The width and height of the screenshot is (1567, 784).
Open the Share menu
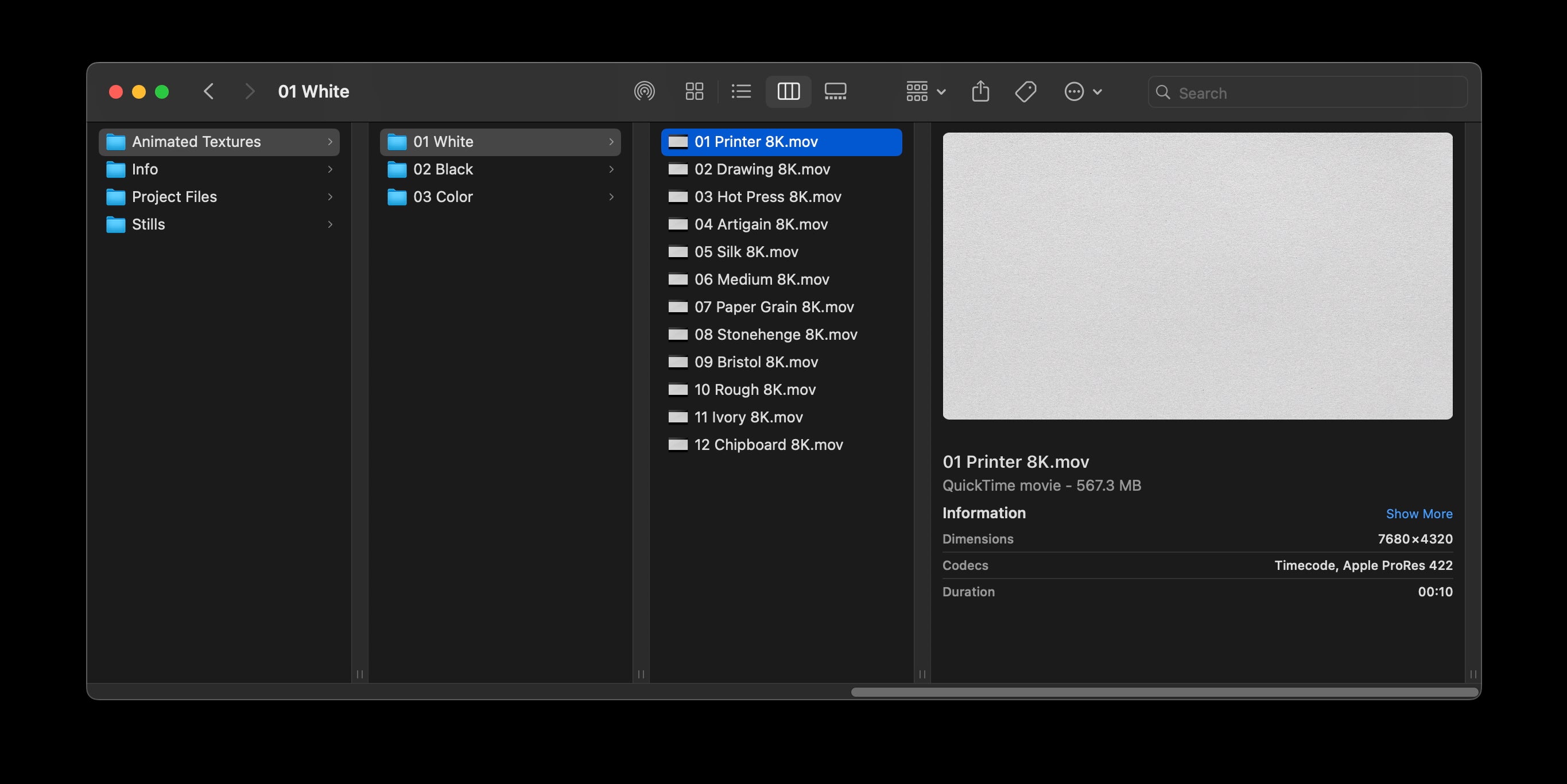[980, 91]
